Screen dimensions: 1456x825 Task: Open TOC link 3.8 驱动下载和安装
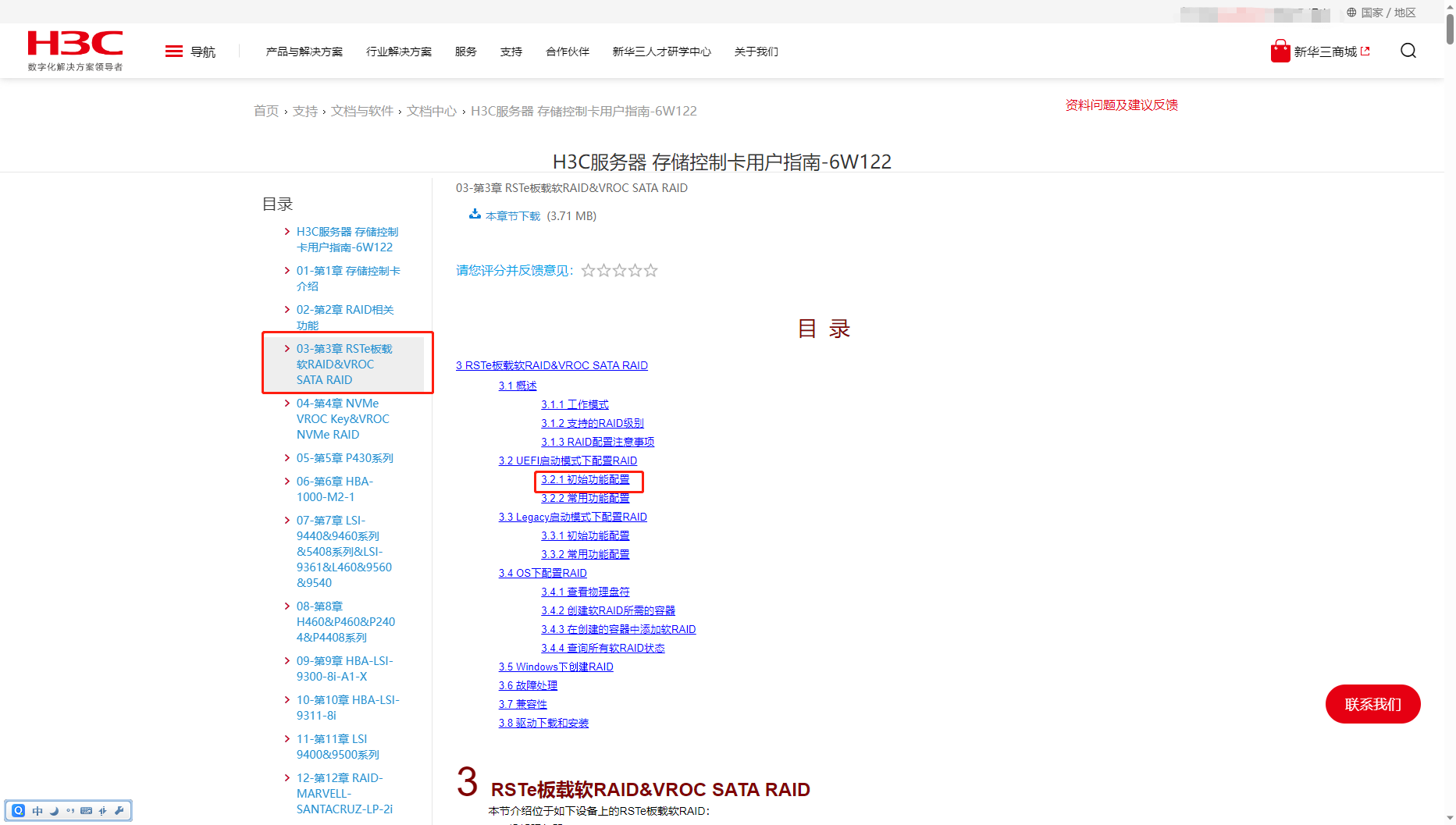[x=543, y=723]
